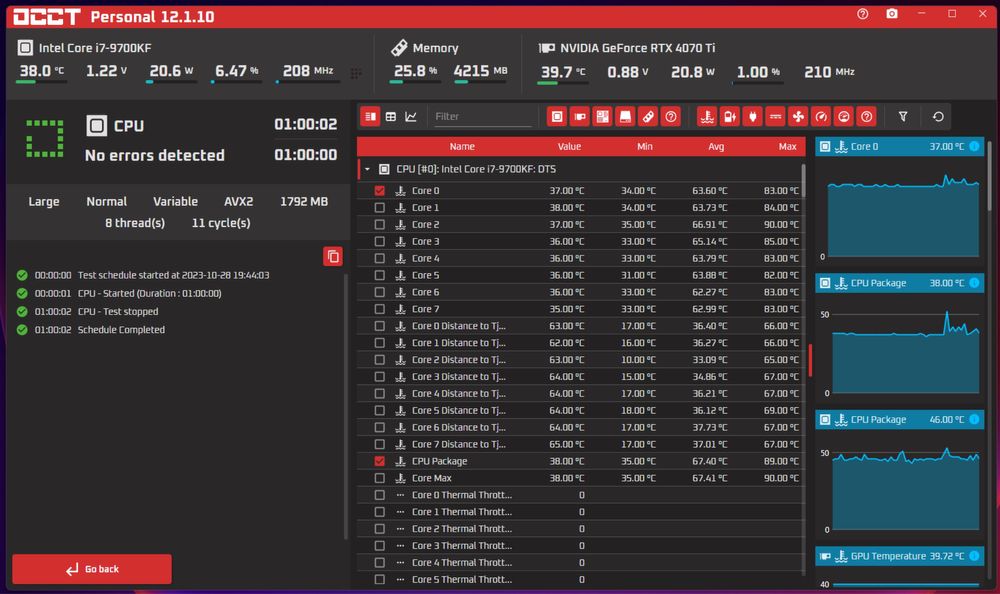Viewport: 1000px width, 594px height.
Task: Check the Core Max sensor checkbox
Action: click(x=379, y=478)
